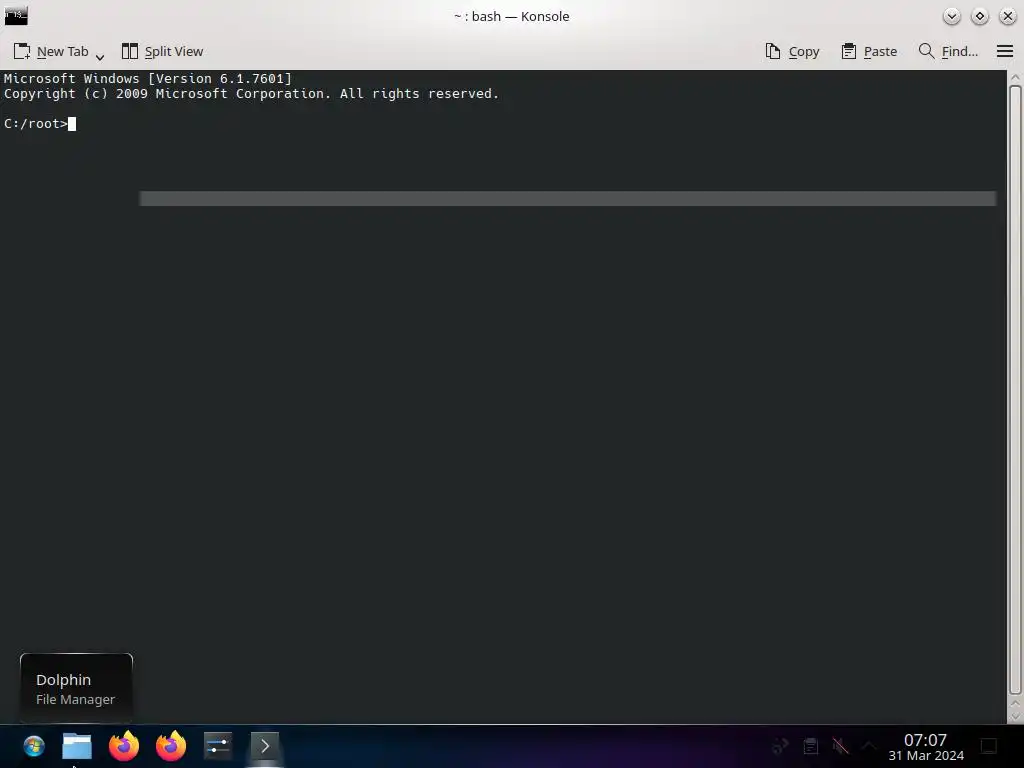
Task: Click the Split View toolbar button
Action: 163,52
